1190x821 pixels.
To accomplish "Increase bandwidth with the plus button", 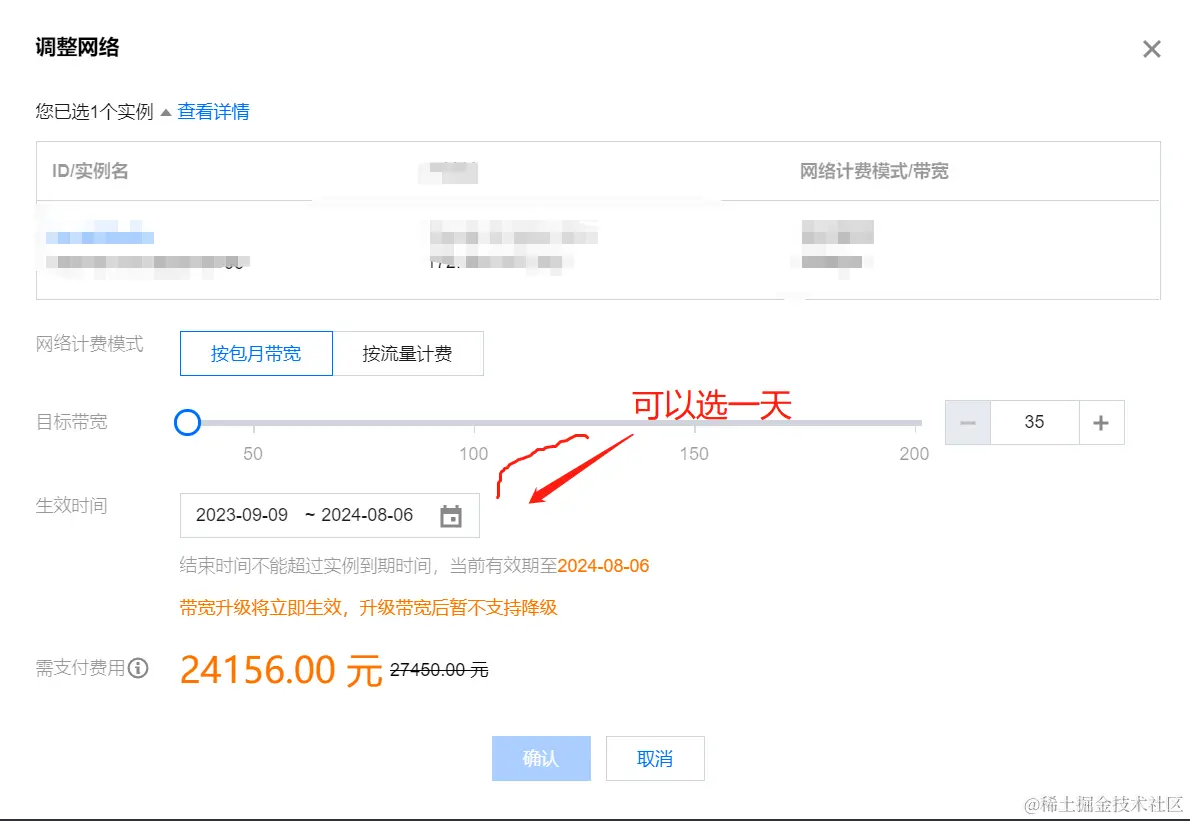I will tap(1101, 423).
